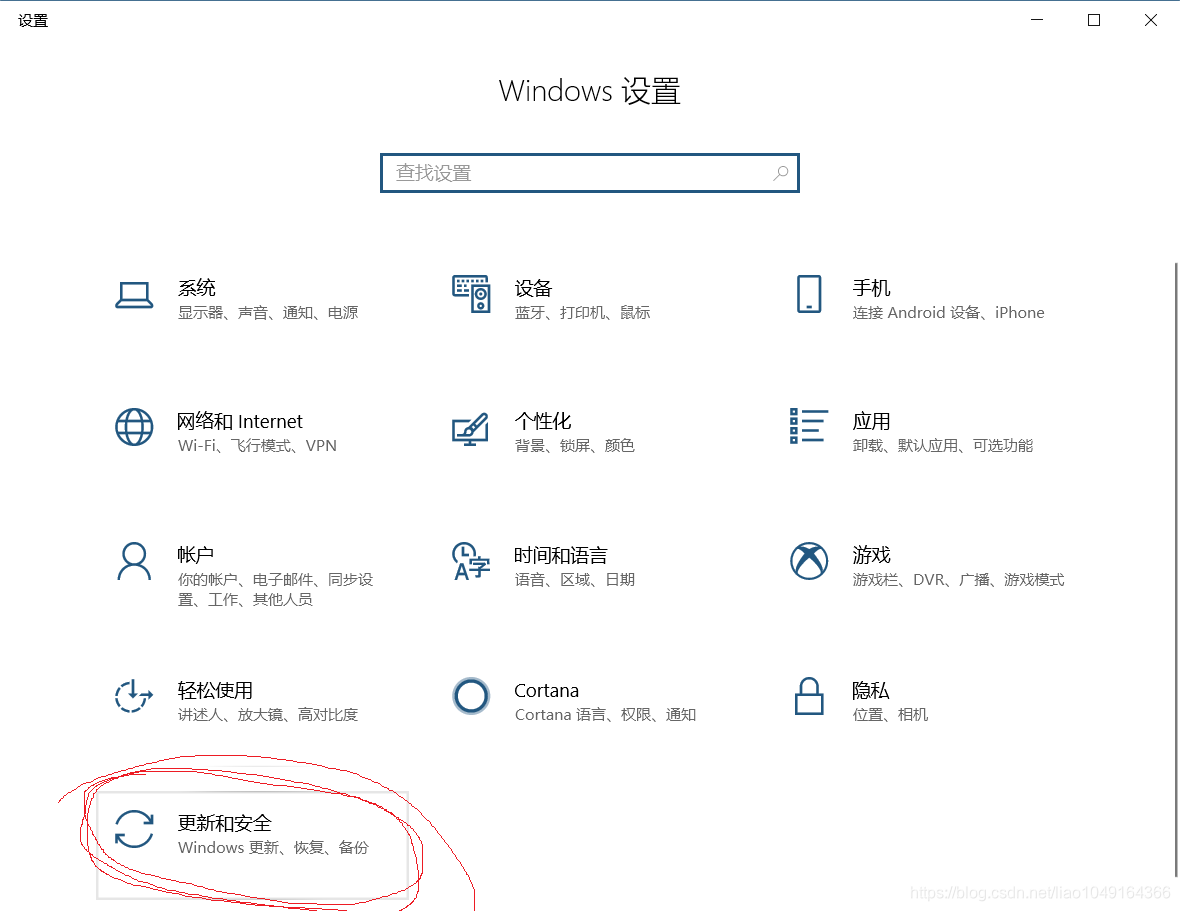Select the 帐户 category title

[196, 555]
